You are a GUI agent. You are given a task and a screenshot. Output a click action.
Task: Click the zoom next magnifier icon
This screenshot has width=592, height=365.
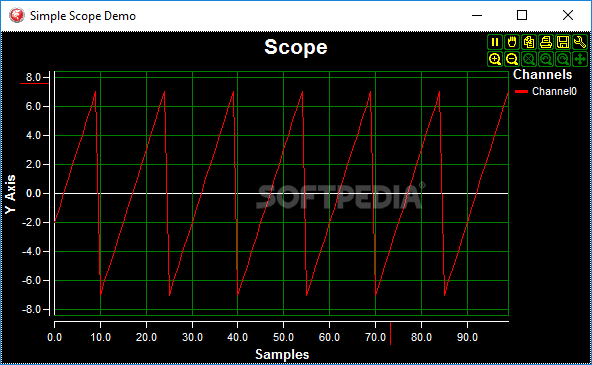coord(563,59)
